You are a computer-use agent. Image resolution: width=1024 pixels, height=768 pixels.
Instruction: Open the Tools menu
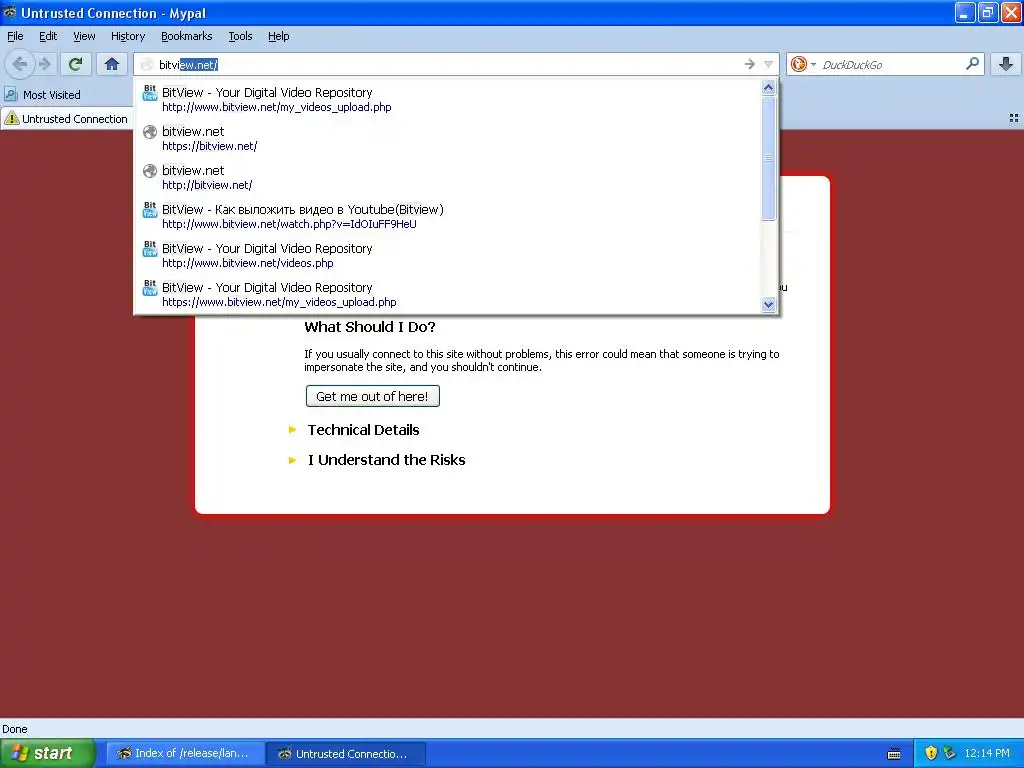[240, 36]
